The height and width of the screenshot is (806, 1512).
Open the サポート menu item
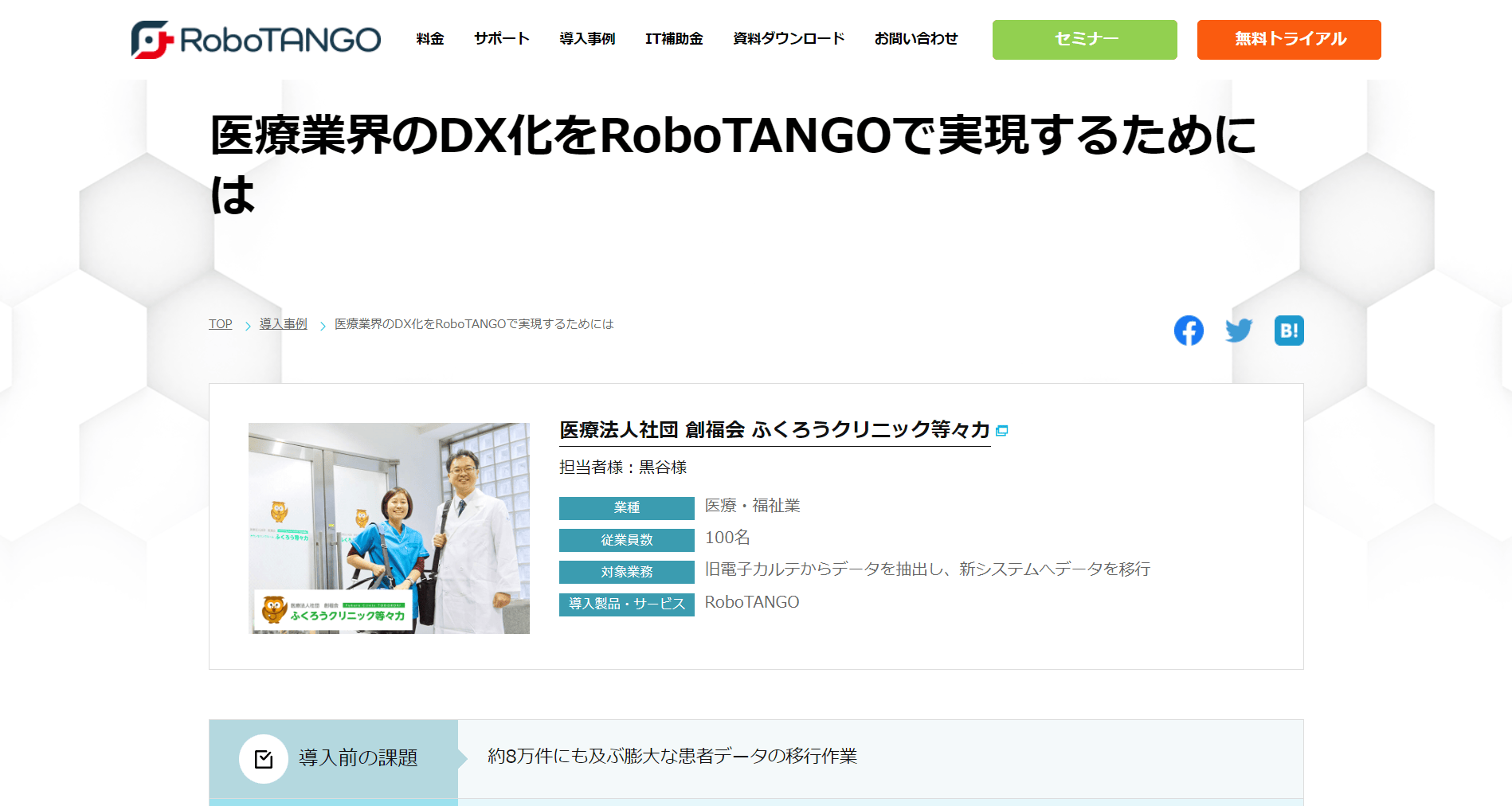pyautogui.click(x=502, y=39)
